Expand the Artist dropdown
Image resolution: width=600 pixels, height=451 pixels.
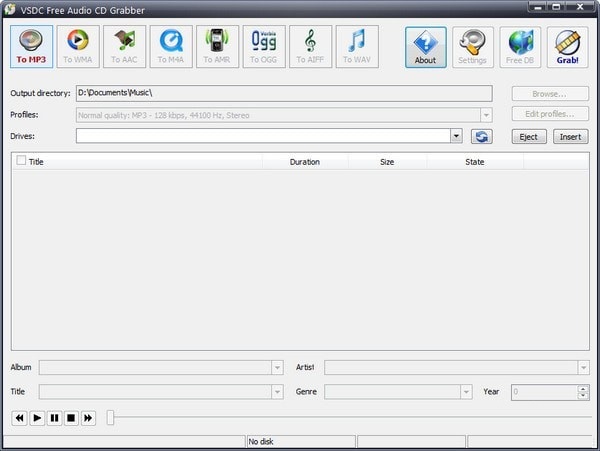pos(583,368)
